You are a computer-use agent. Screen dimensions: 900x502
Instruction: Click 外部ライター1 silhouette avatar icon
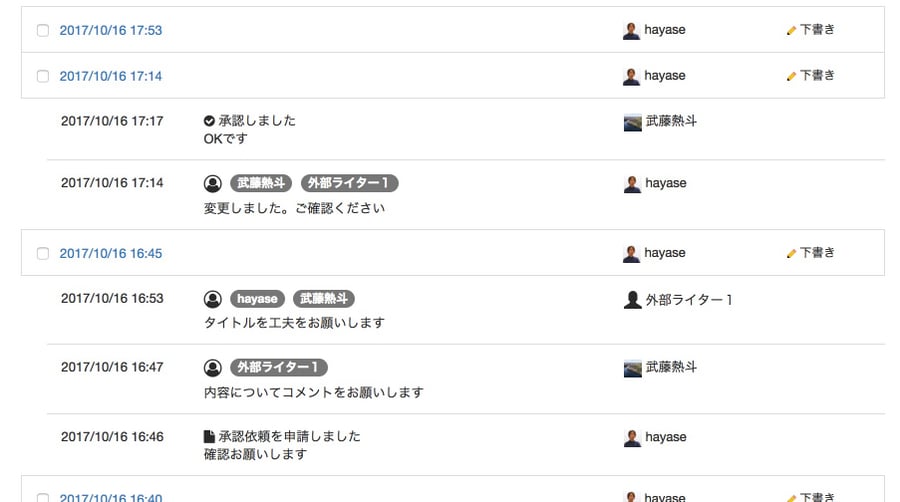(632, 299)
